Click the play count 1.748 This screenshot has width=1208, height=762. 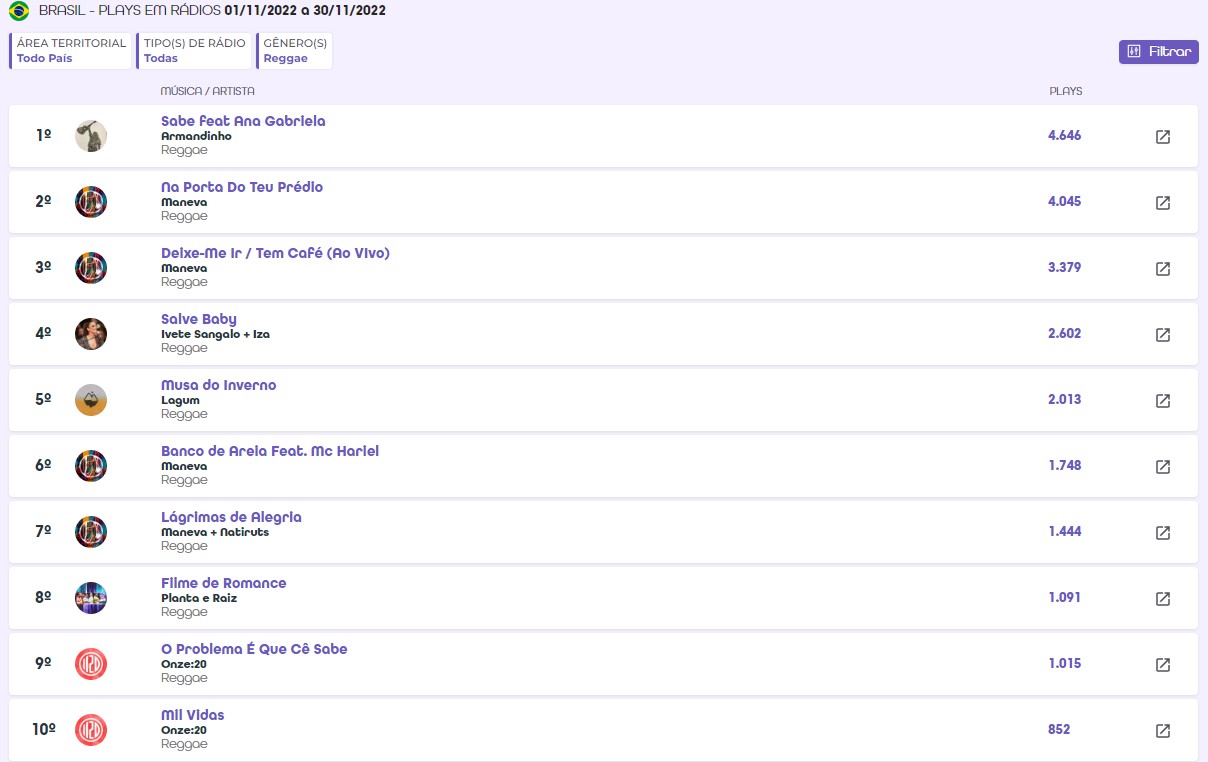coord(1065,465)
